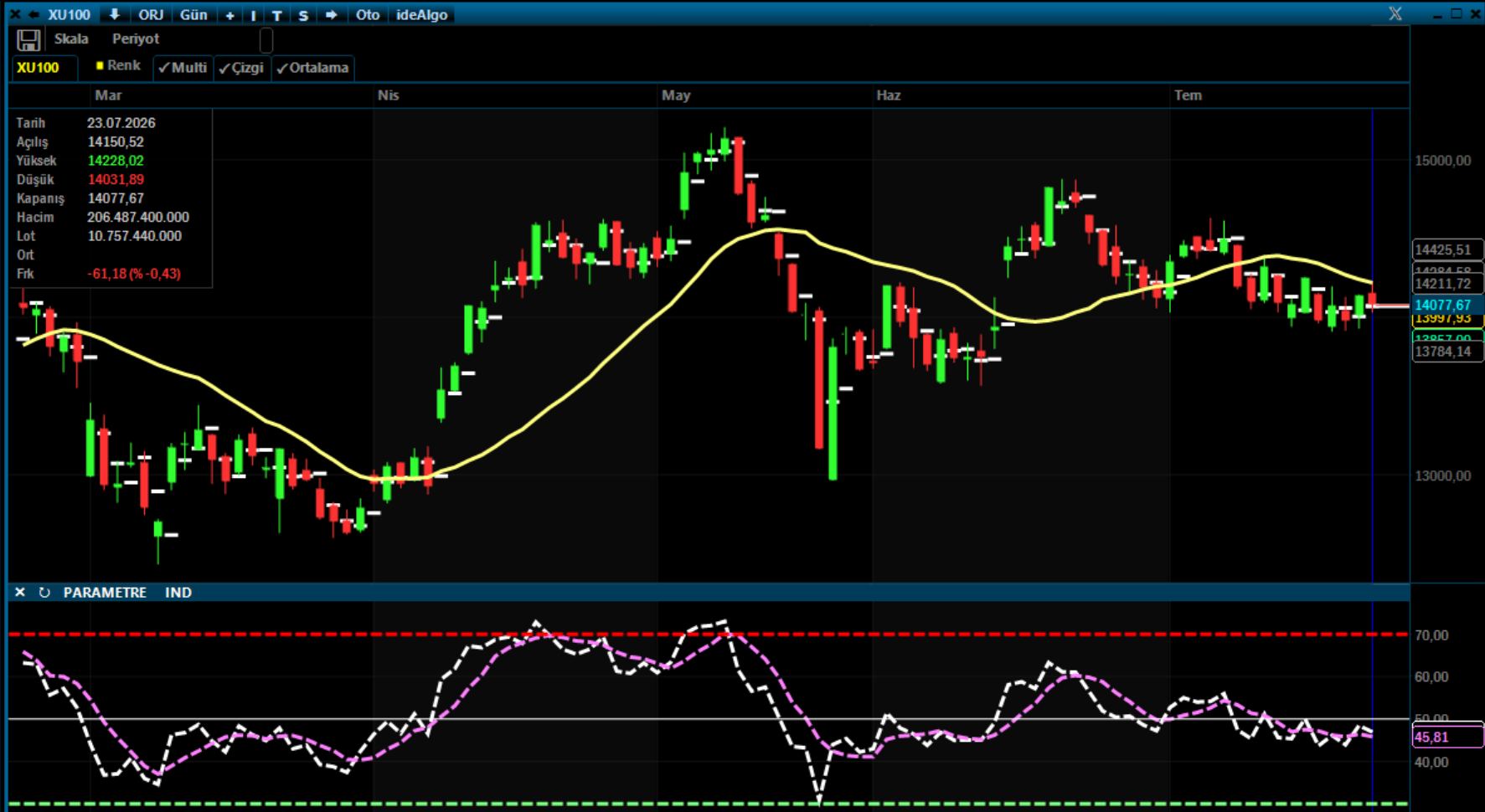This screenshot has width=1485, height=812.
Task: Save the chart with the floppy disk icon
Action: [x=28, y=39]
